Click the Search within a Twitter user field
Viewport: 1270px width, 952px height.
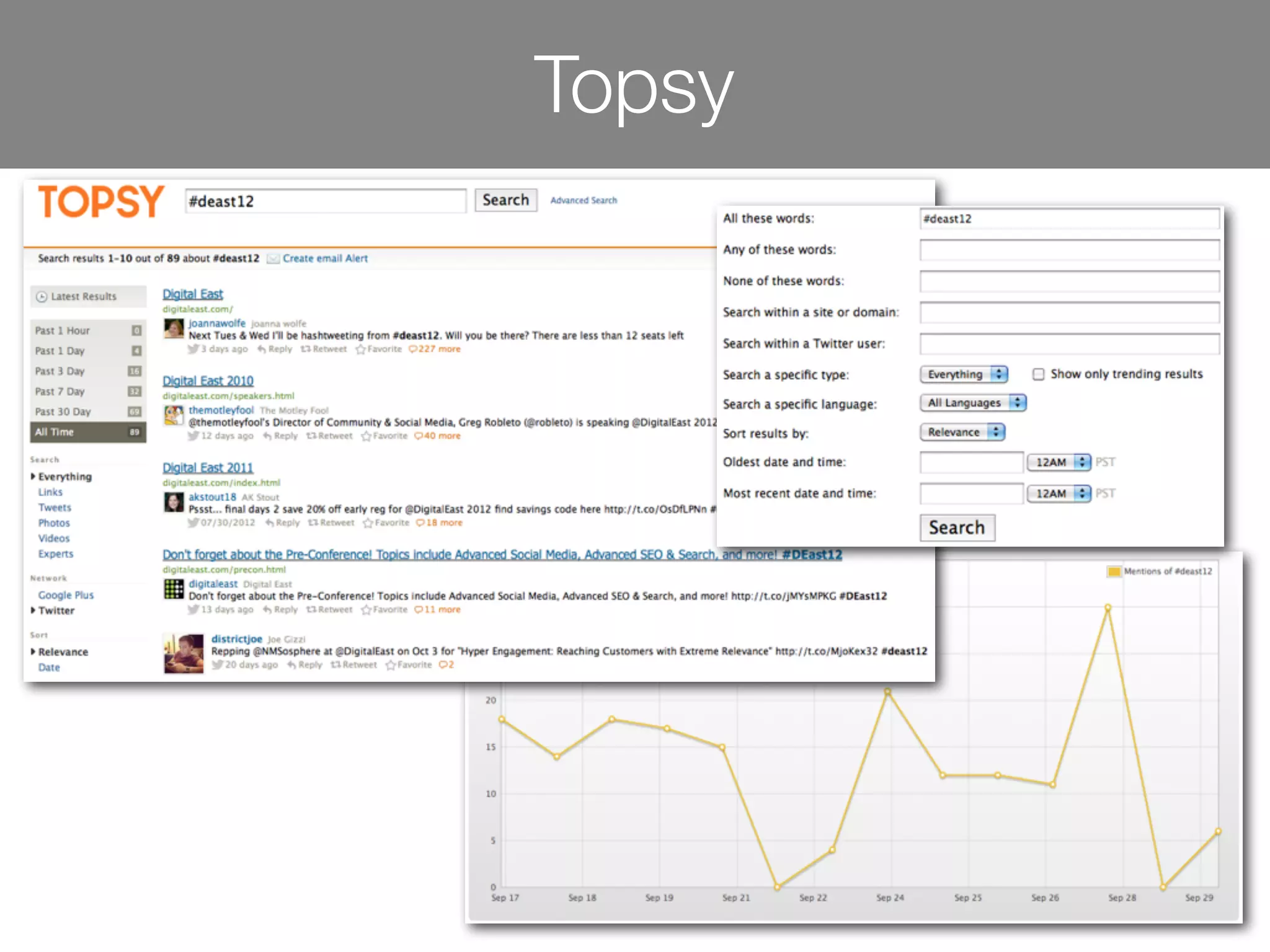click(1070, 344)
